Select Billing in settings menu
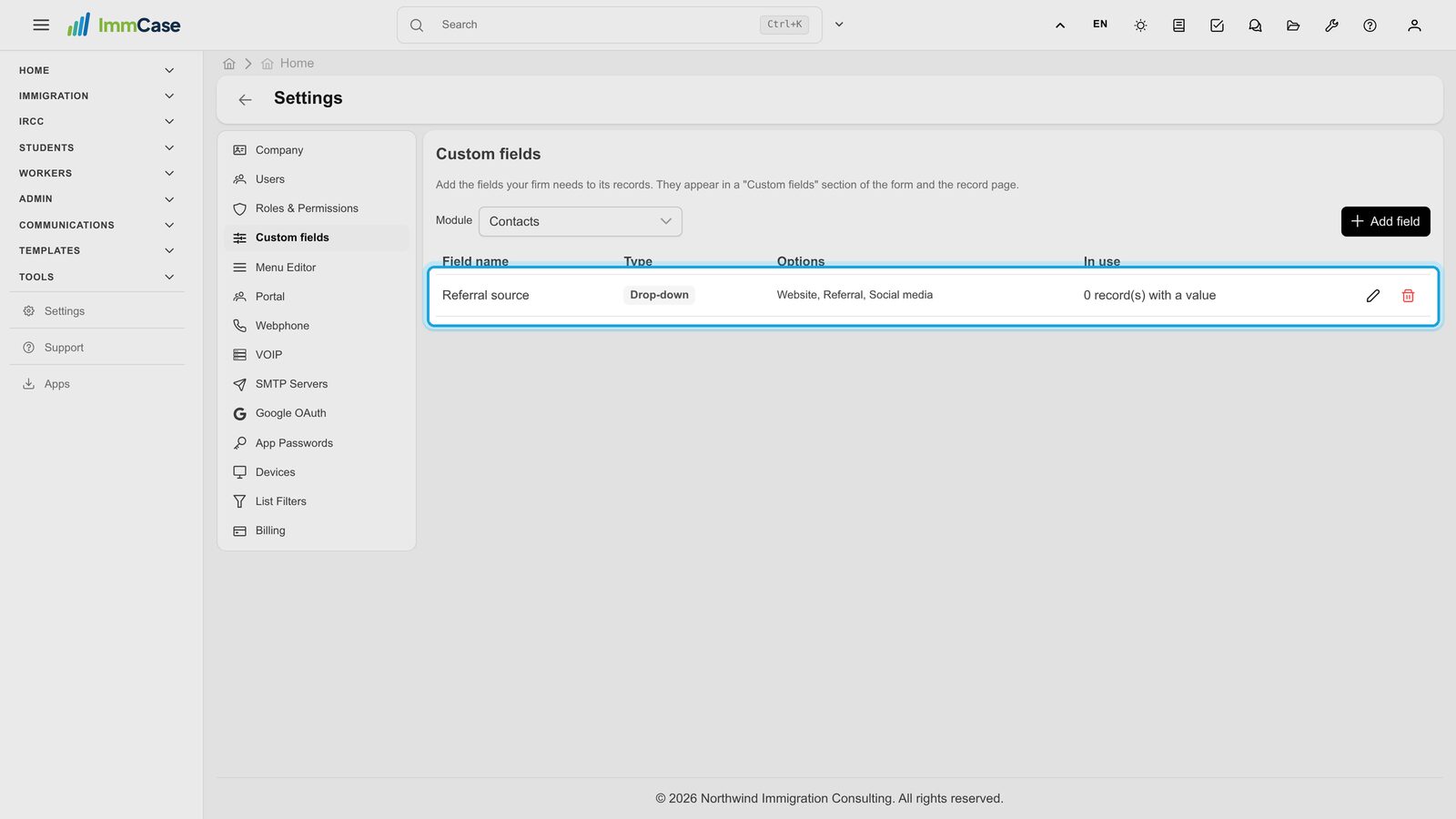The image size is (1456, 819). (317, 531)
